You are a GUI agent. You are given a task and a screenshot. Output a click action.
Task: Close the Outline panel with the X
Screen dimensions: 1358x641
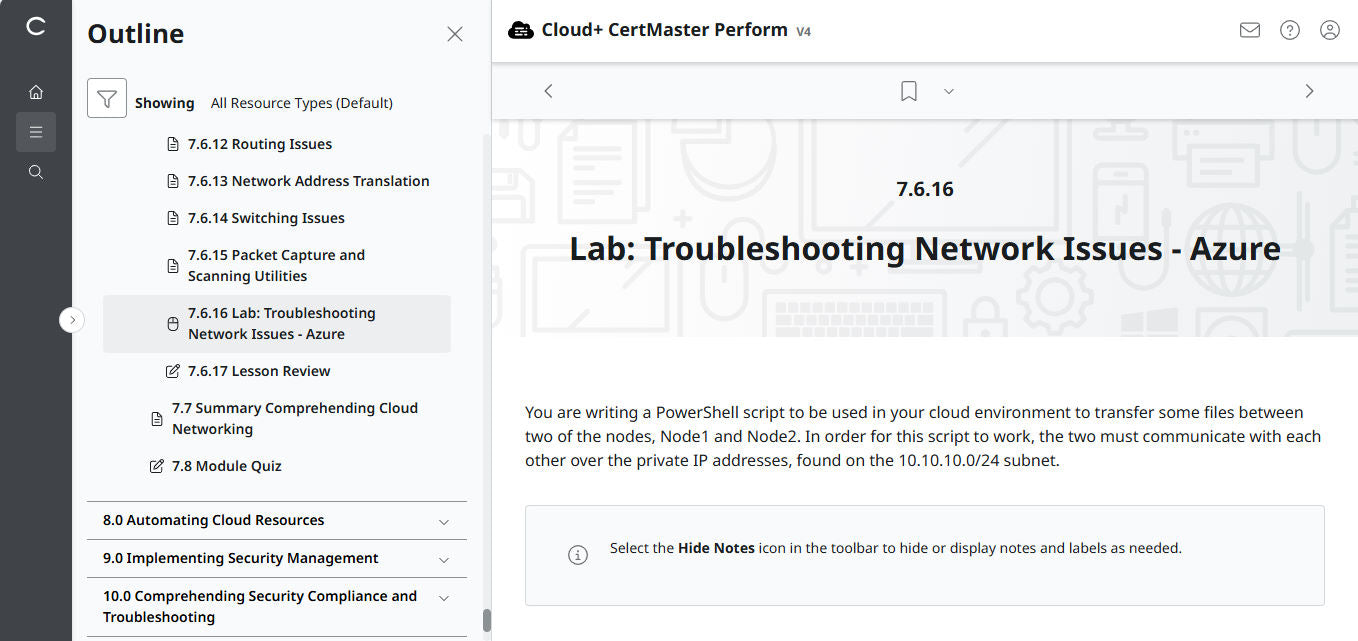pyautogui.click(x=455, y=33)
